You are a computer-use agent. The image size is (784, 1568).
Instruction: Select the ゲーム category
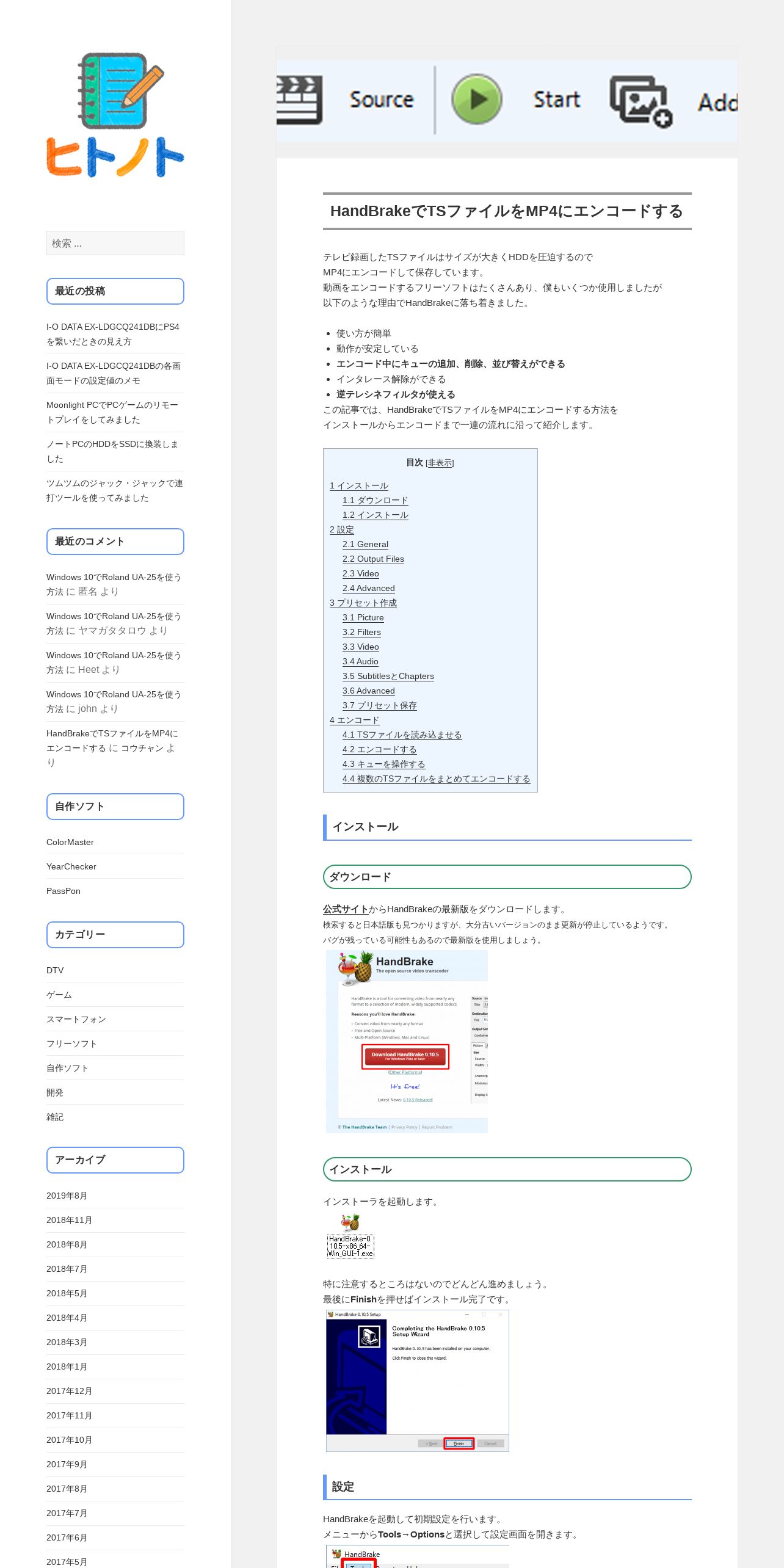coord(59,995)
